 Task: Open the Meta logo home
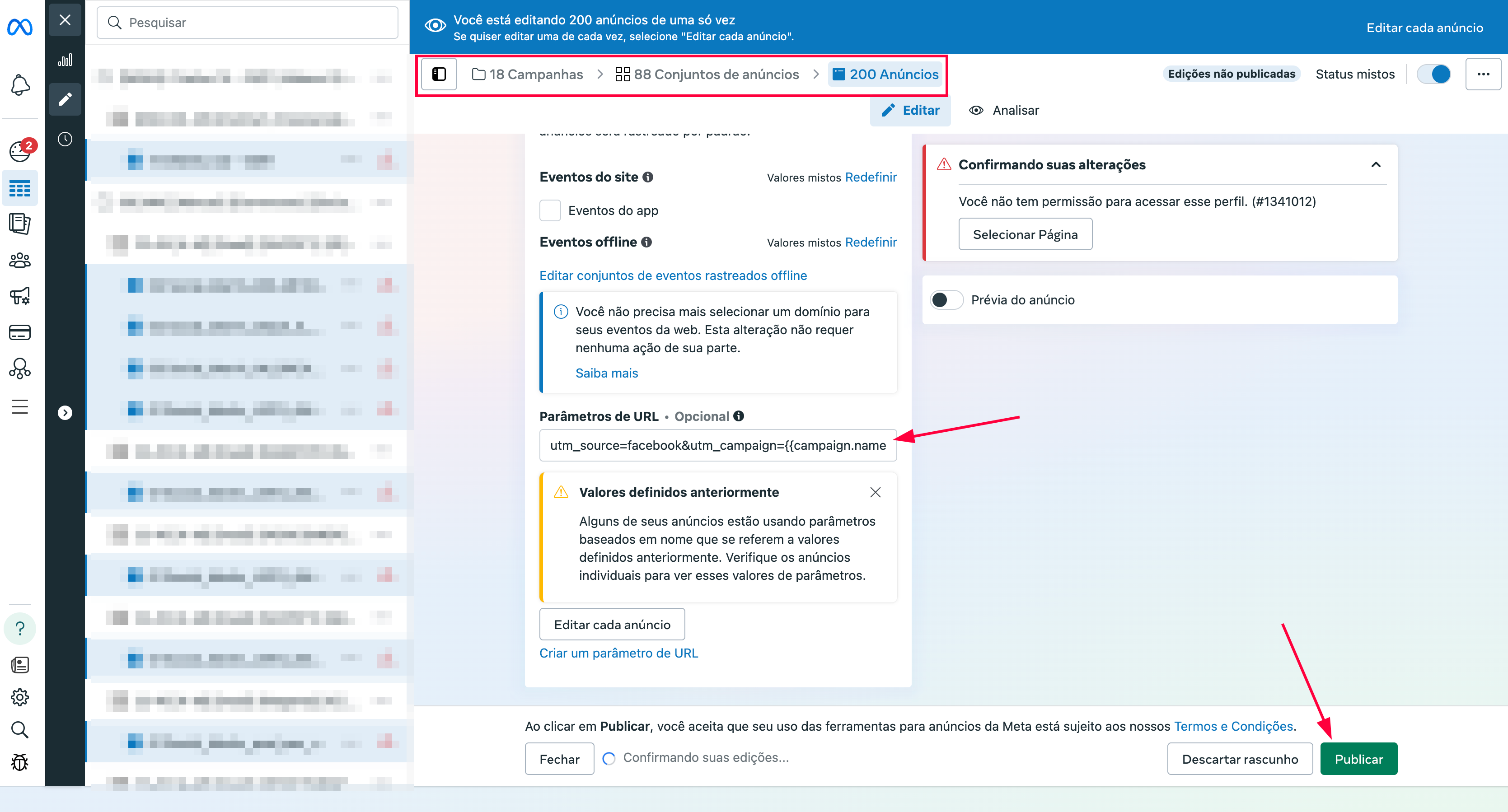[20, 27]
